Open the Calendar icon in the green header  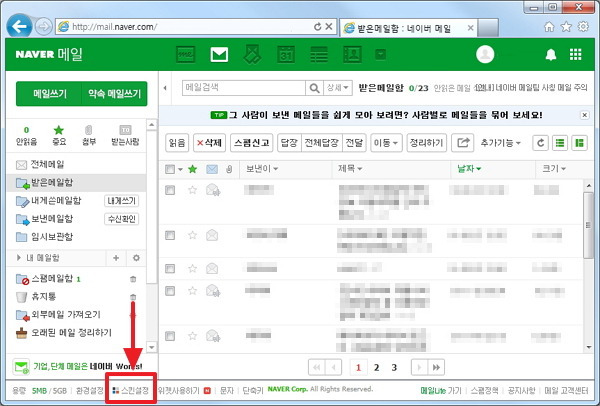click(x=286, y=55)
